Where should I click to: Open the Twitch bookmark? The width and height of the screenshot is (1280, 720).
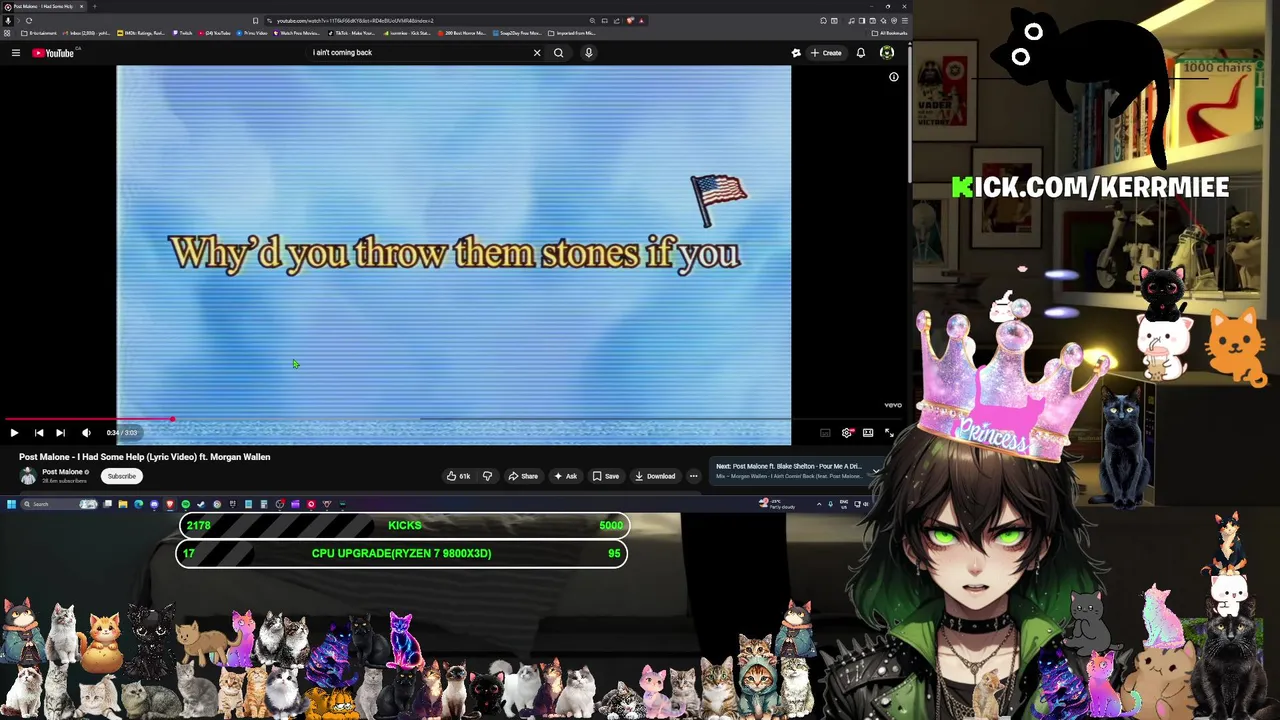(182, 33)
